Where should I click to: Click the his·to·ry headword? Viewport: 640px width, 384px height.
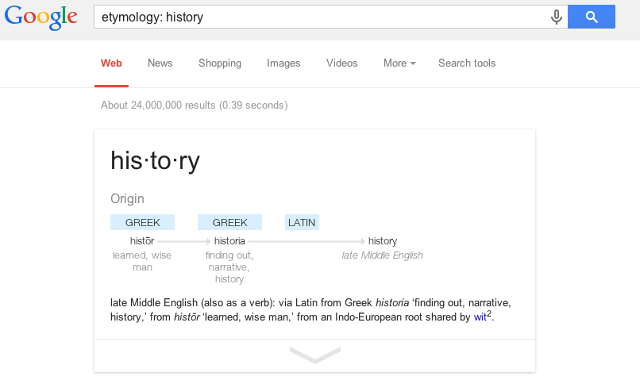(155, 161)
